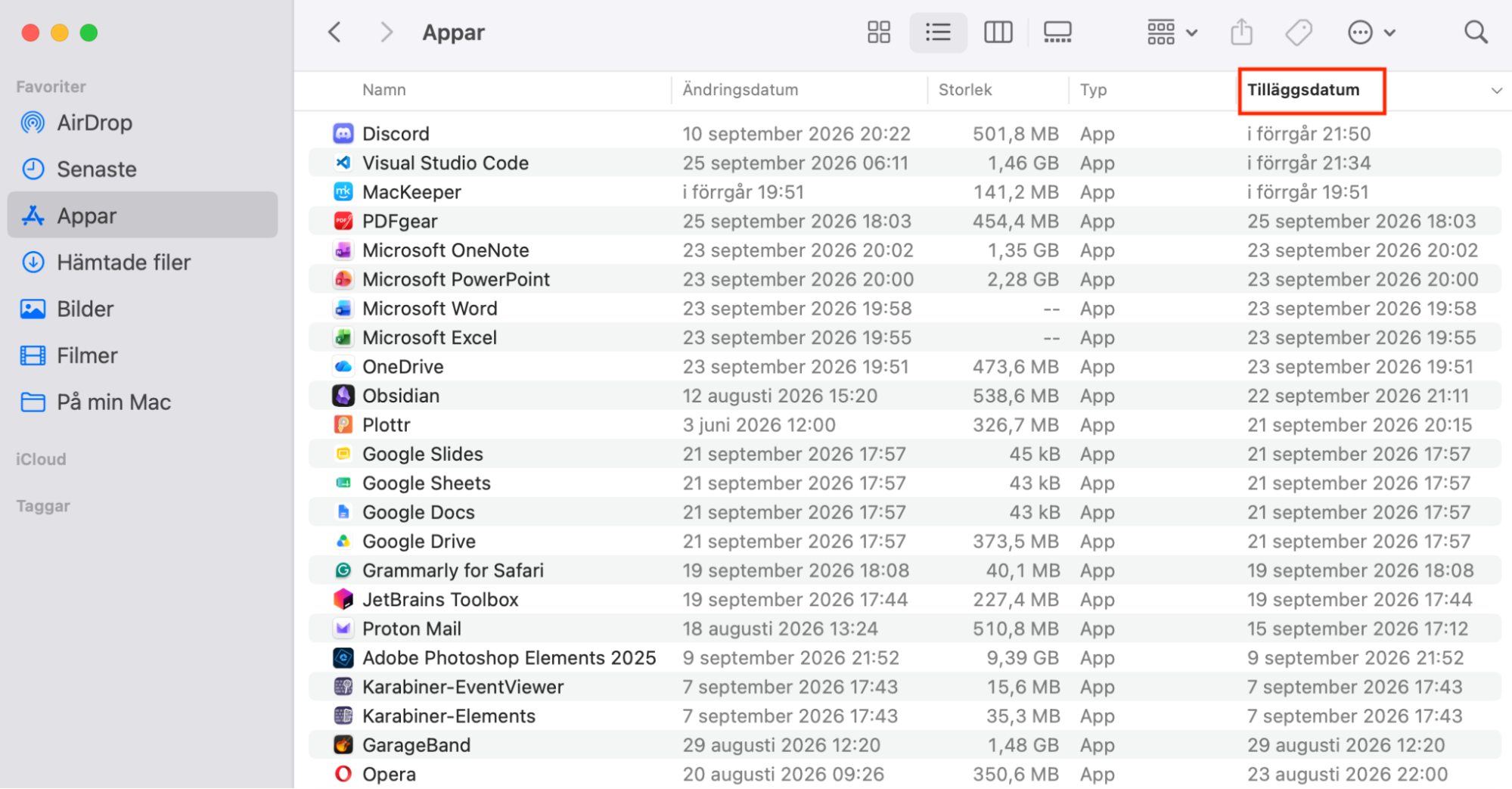Select the Opera app icon
The width and height of the screenshot is (1512, 789).
coord(343,774)
